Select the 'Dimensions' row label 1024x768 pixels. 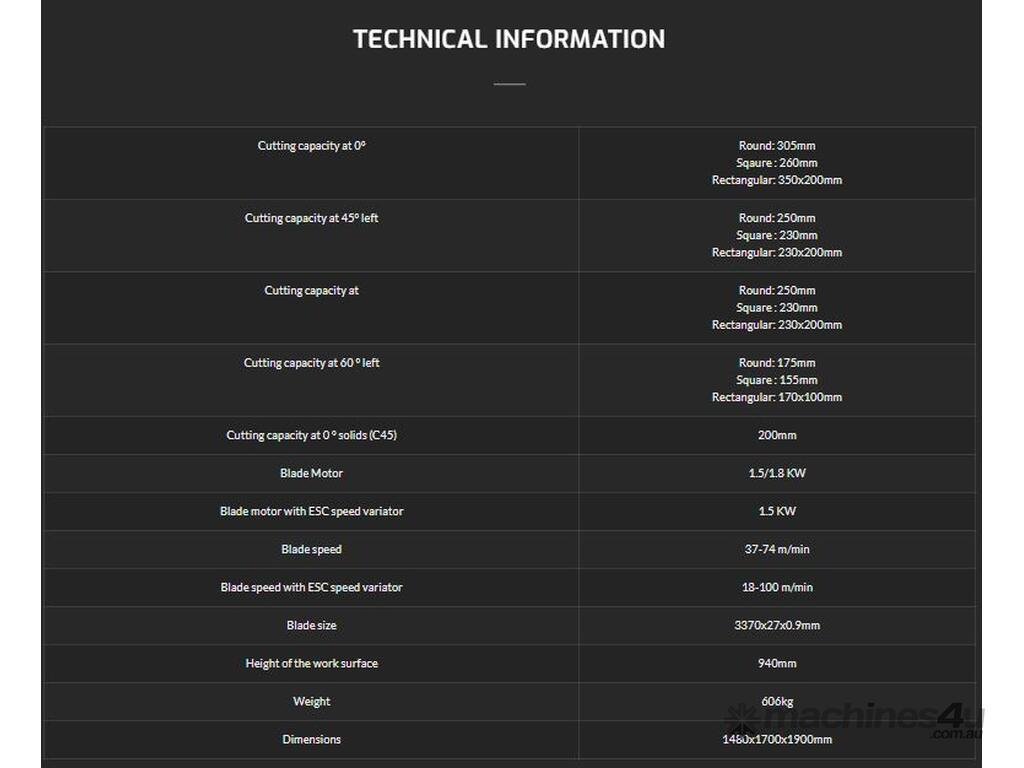(x=312, y=739)
